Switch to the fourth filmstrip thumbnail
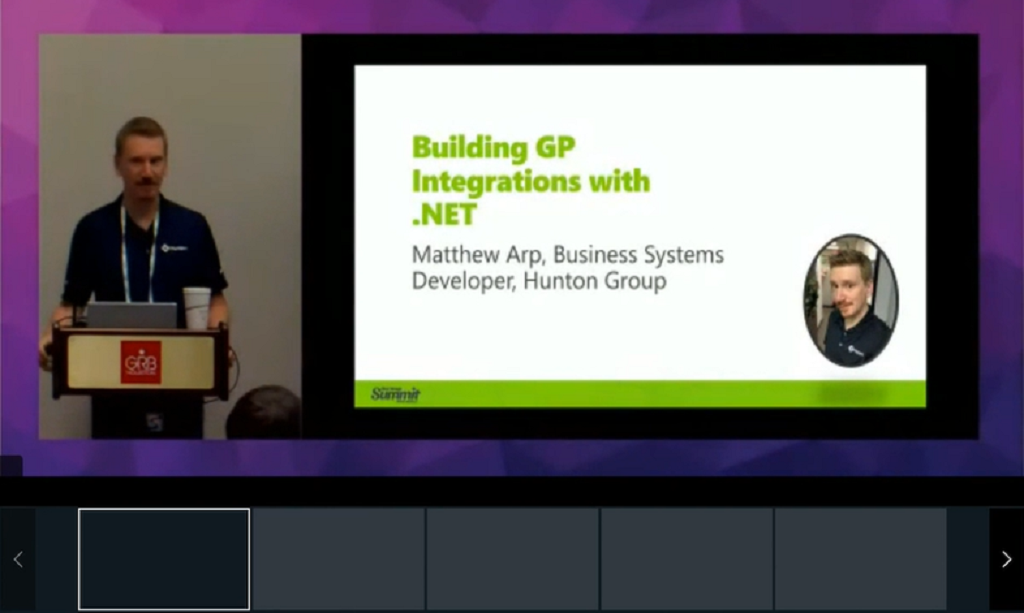 tap(686, 559)
